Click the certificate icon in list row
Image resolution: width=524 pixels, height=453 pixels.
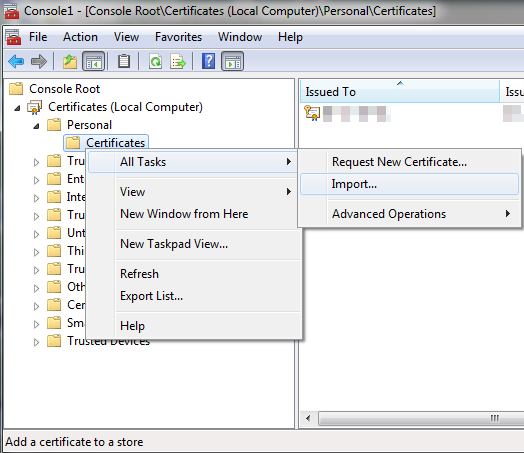tap(312, 113)
